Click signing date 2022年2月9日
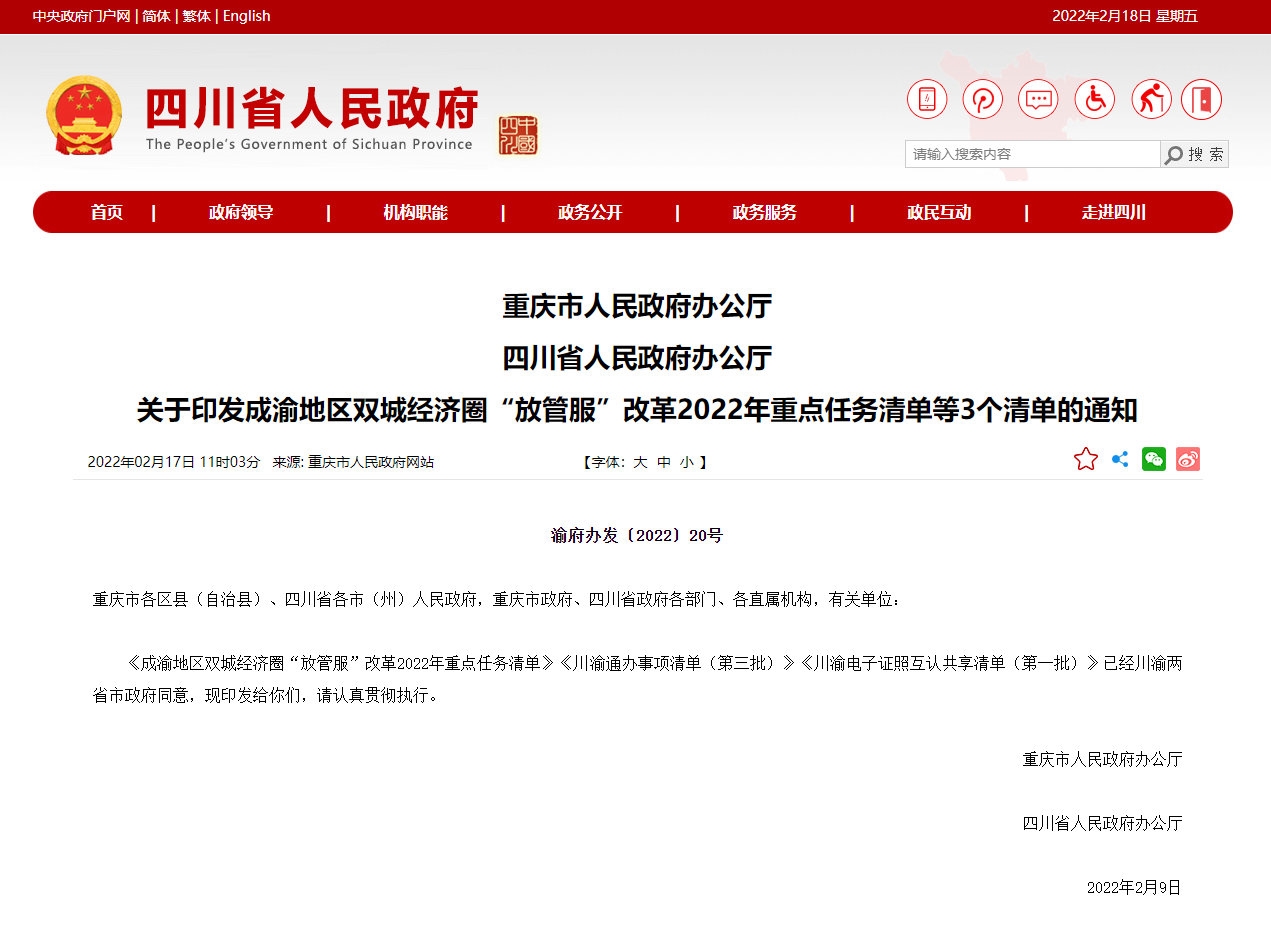1271x933 pixels. (x=1134, y=887)
